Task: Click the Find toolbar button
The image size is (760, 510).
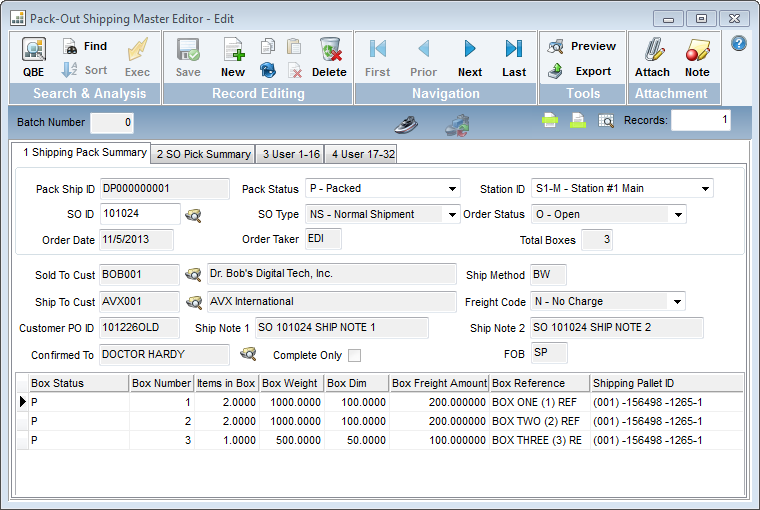Action: [85, 47]
